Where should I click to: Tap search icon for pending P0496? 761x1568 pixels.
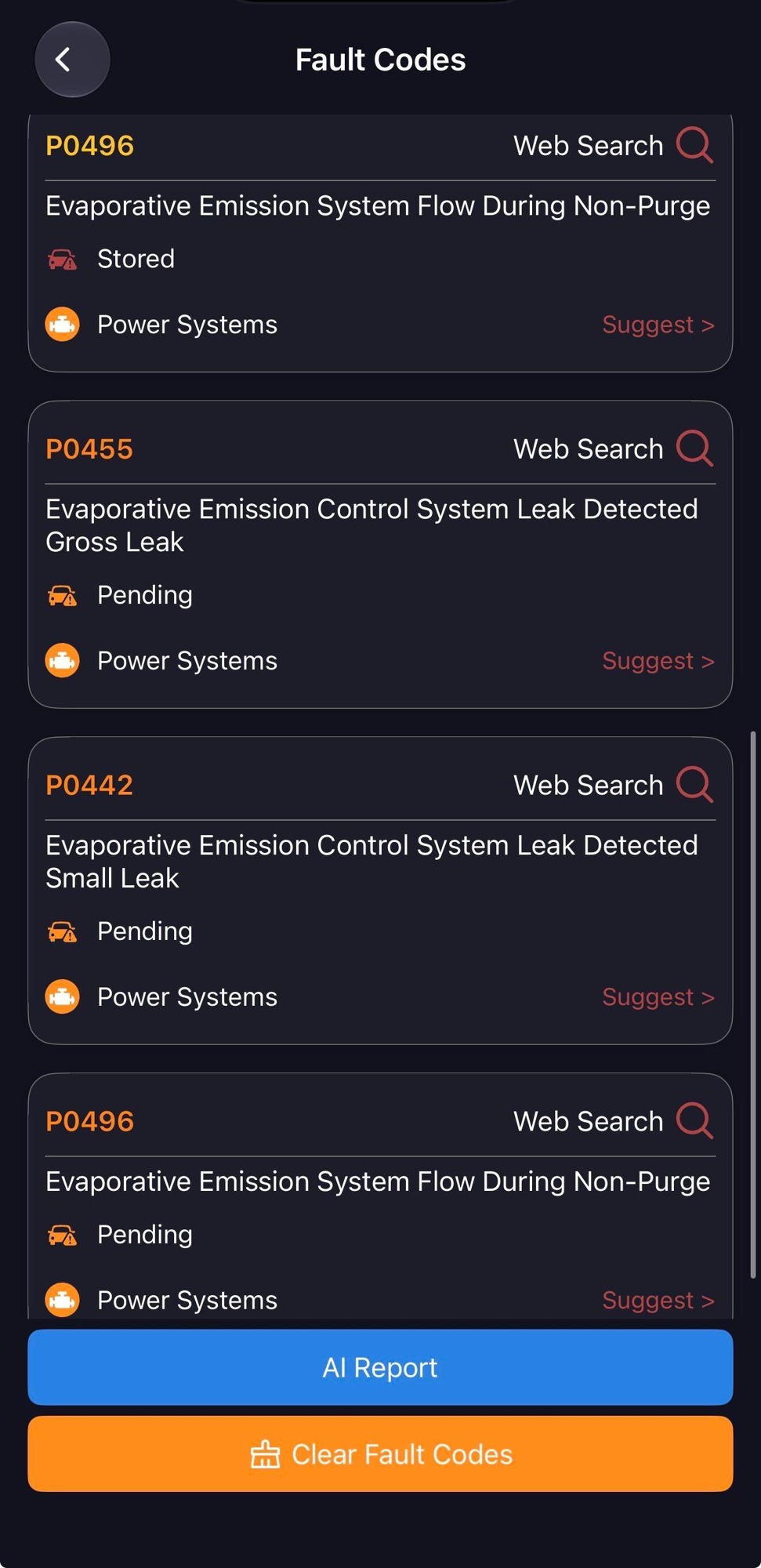(x=694, y=1120)
